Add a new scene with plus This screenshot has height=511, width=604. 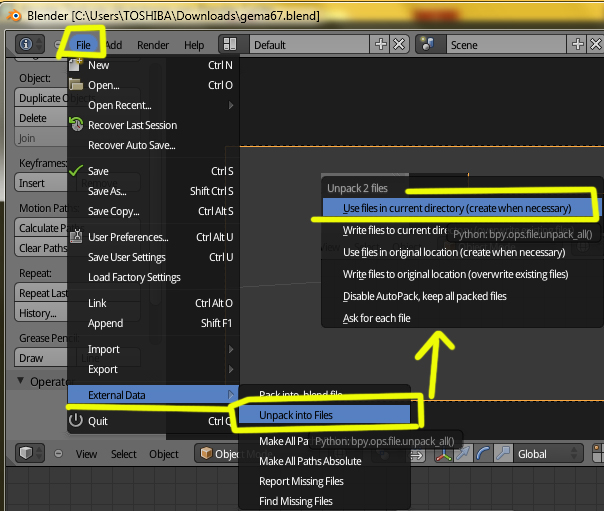tap(577, 44)
